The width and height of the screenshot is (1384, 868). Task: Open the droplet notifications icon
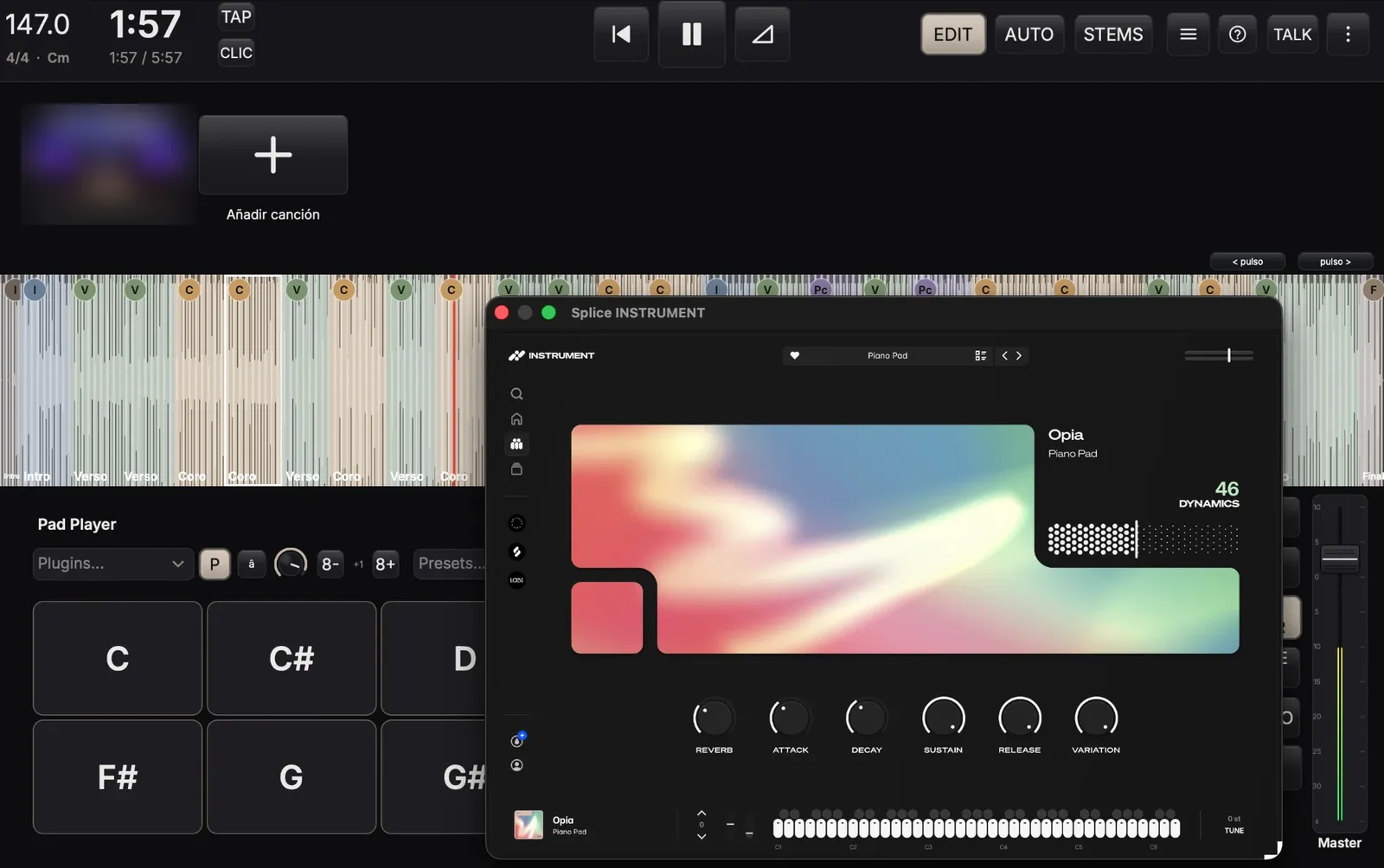coord(517,739)
